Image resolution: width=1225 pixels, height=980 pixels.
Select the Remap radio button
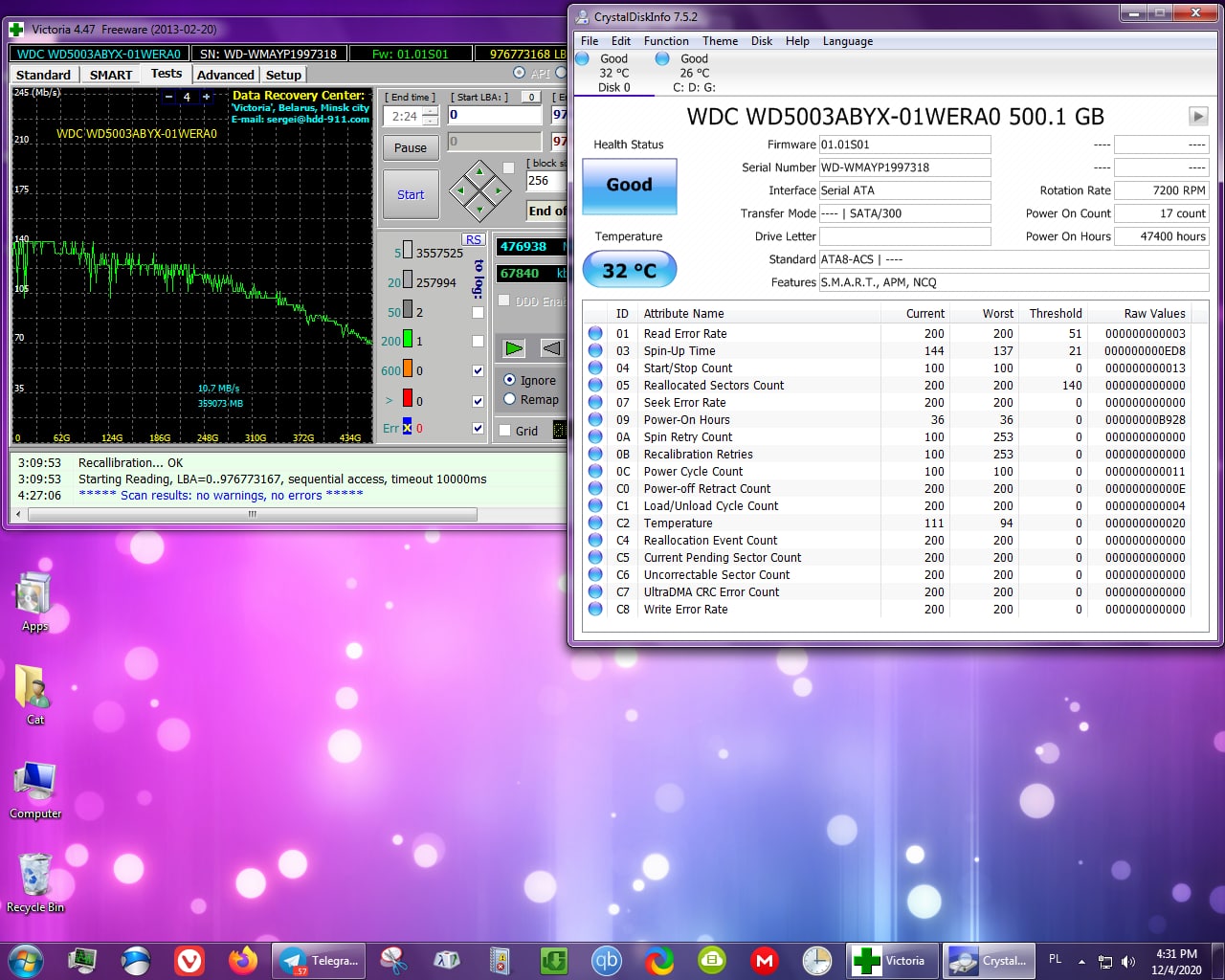pyautogui.click(x=510, y=399)
